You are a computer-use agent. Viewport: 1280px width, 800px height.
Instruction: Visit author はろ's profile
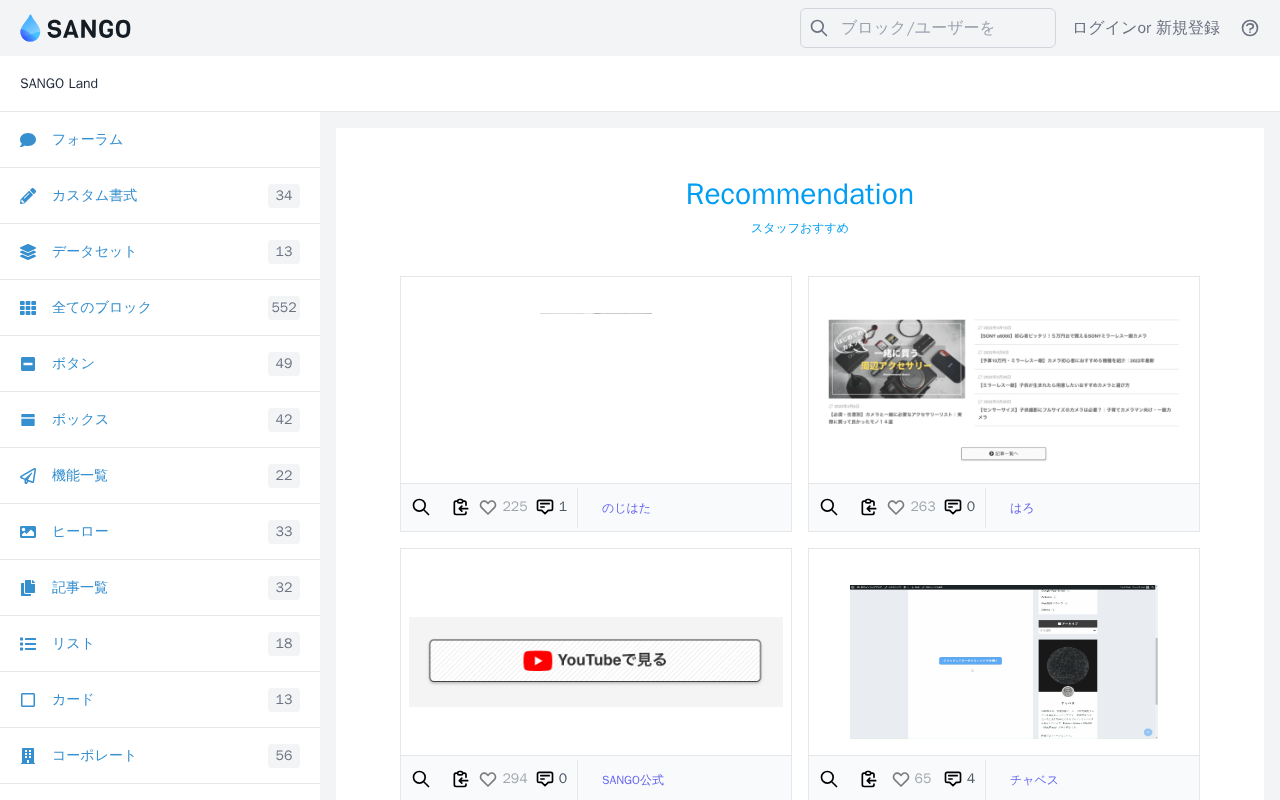click(x=1022, y=508)
